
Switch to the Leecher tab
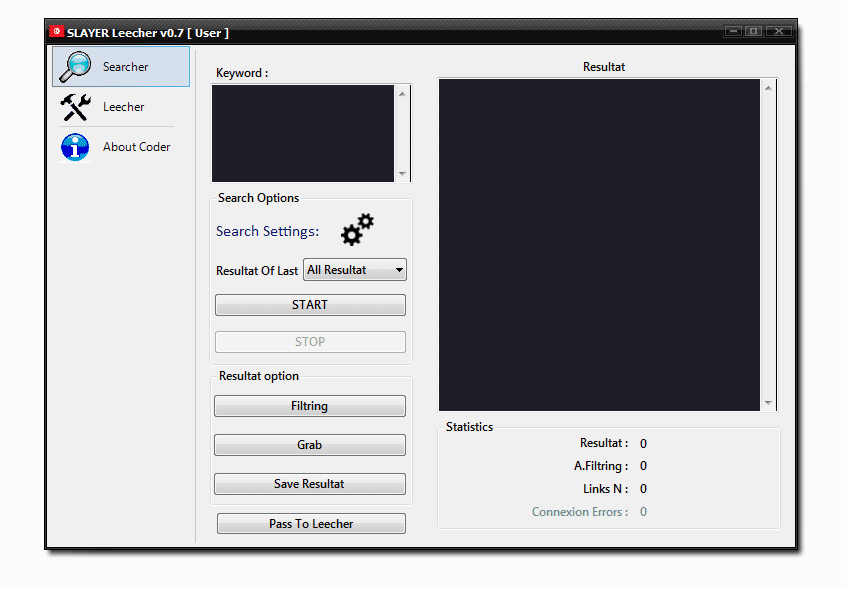(124, 107)
